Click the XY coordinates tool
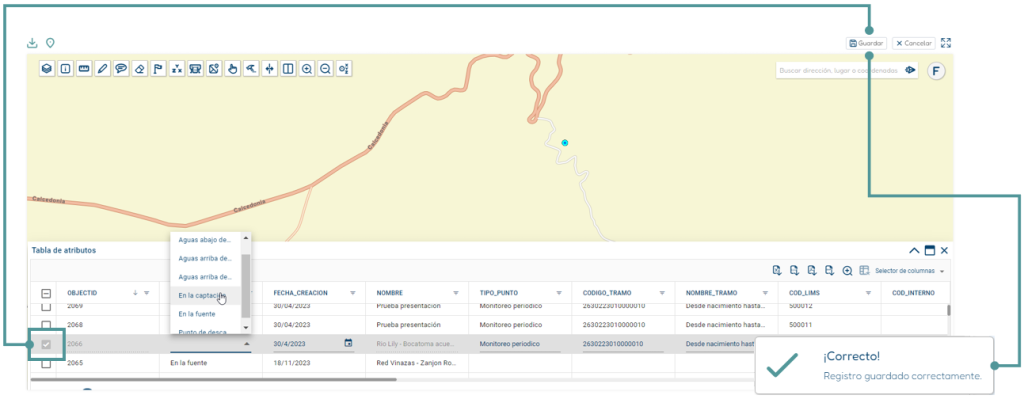1024x399 pixels. [176, 69]
